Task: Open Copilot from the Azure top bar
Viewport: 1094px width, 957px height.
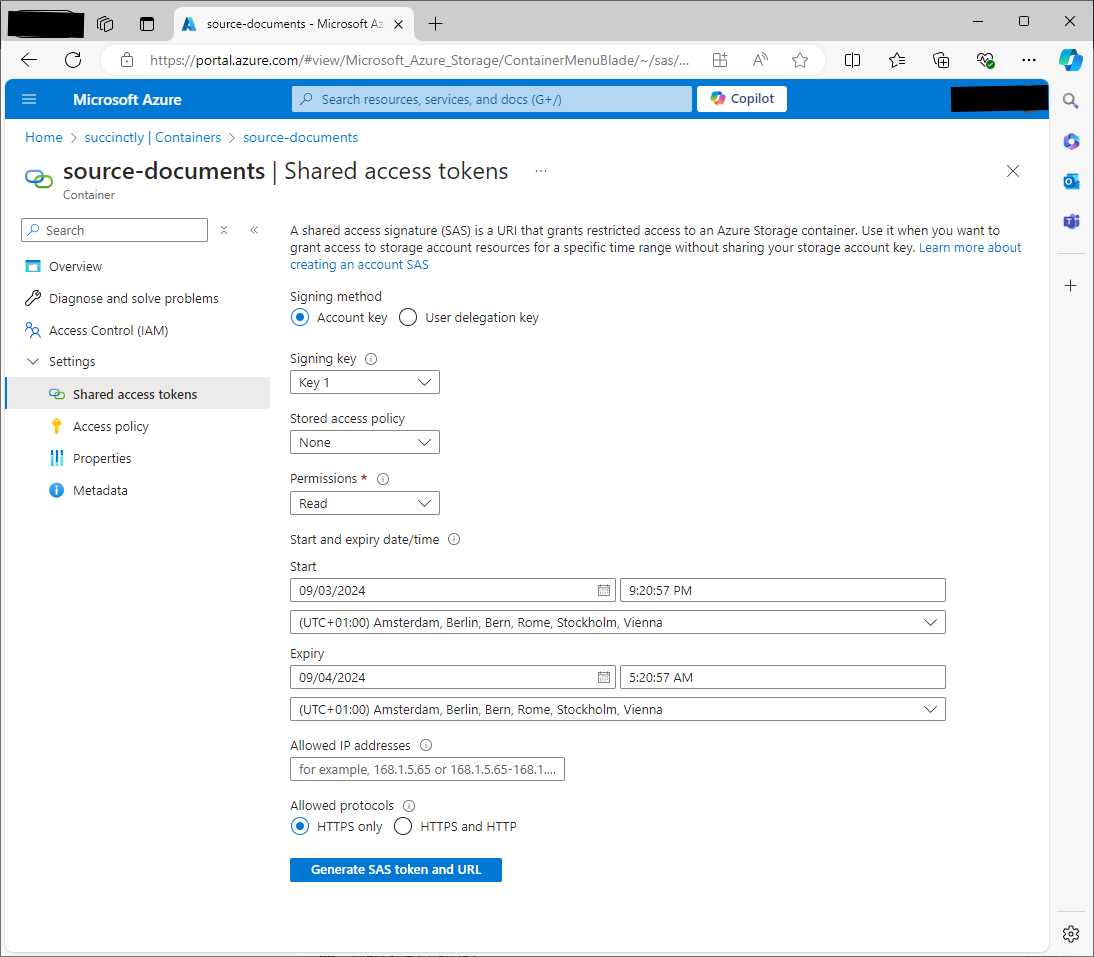Action: 741,98
